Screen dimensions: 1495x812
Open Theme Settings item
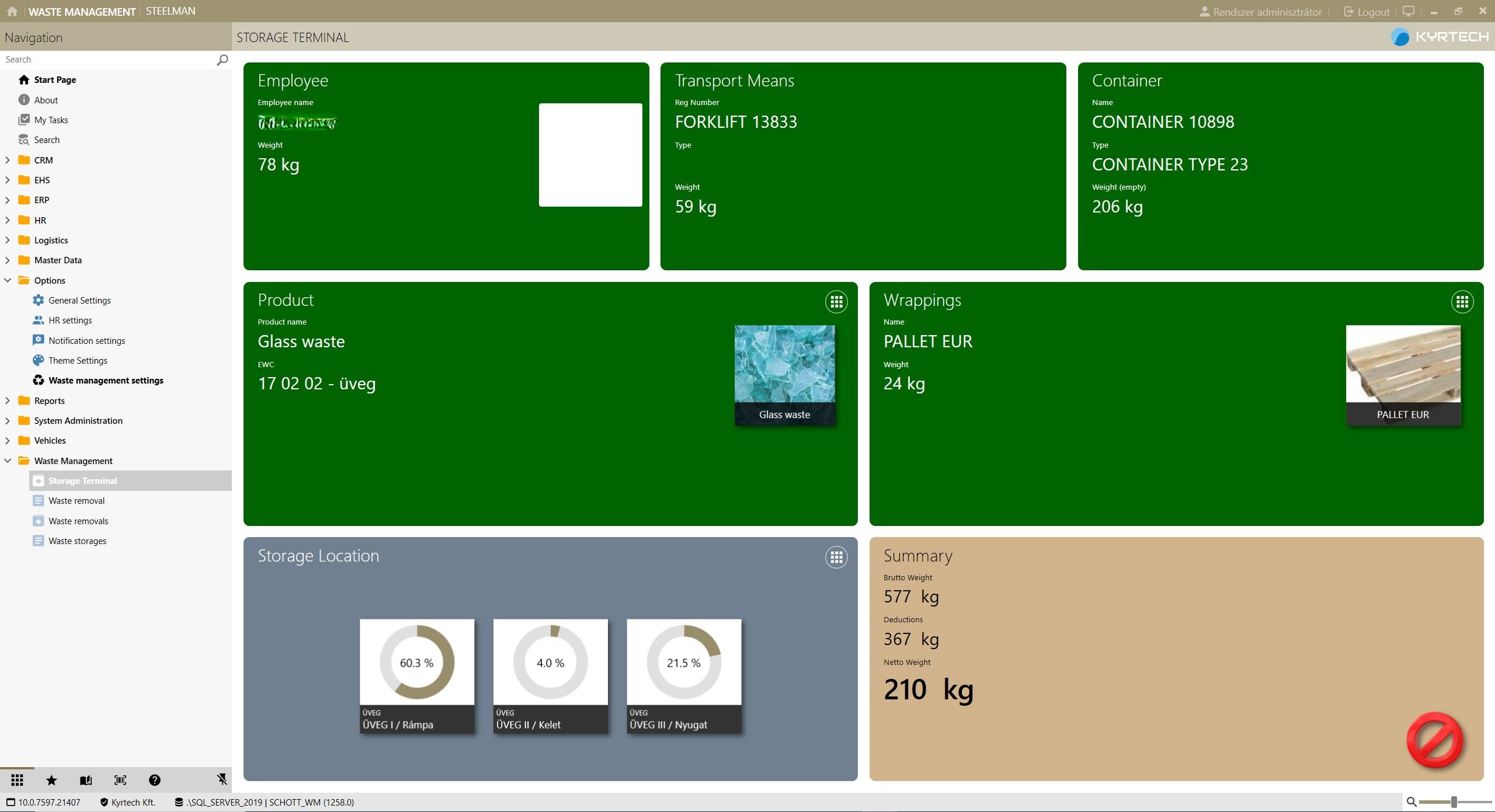pyautogui.click(x=78, y=360)
